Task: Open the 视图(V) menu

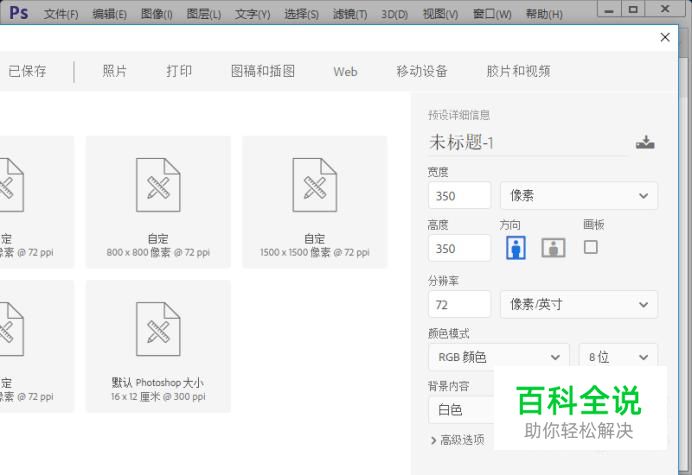Action: (440, 14)
